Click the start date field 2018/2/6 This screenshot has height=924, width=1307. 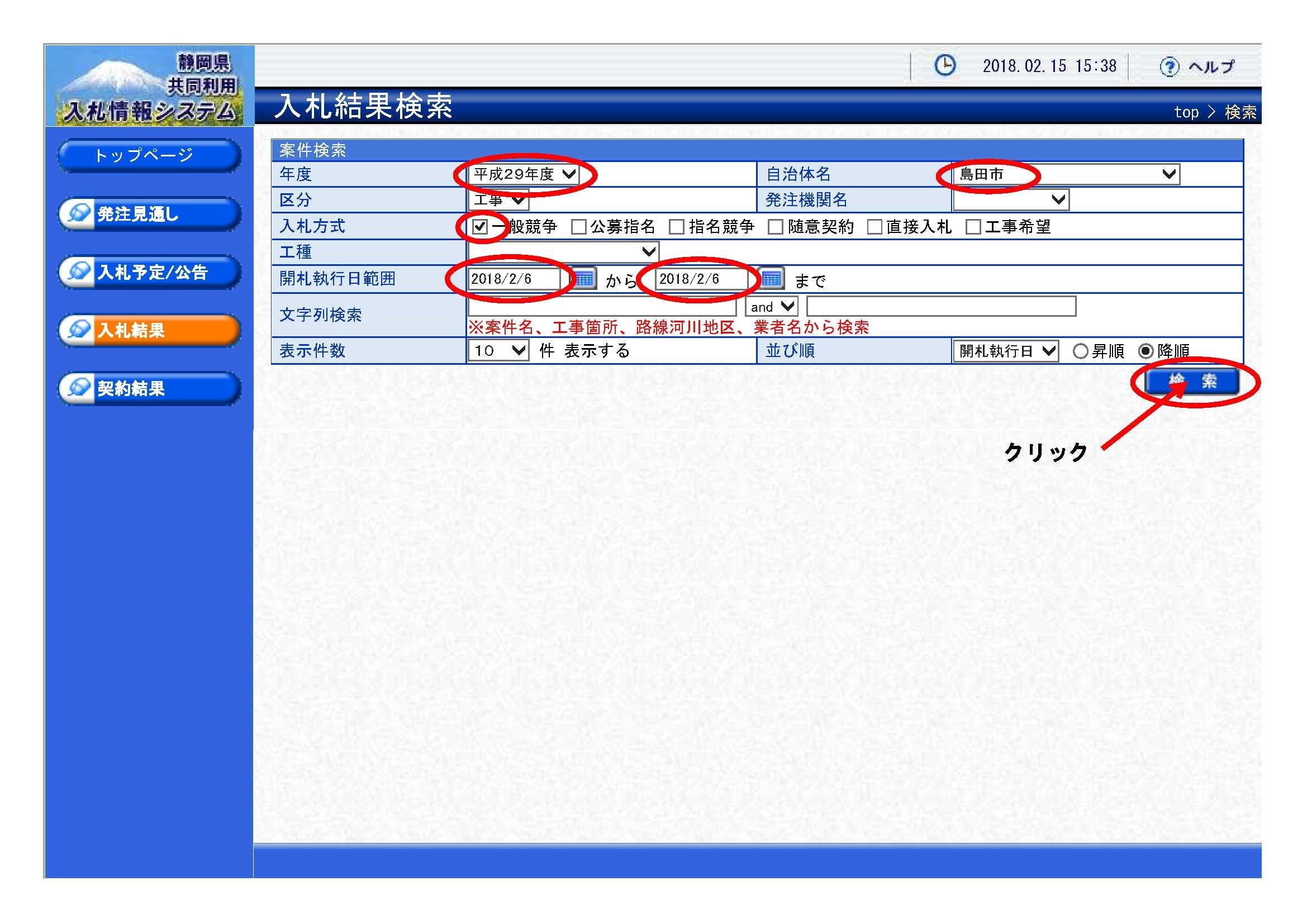514,279
